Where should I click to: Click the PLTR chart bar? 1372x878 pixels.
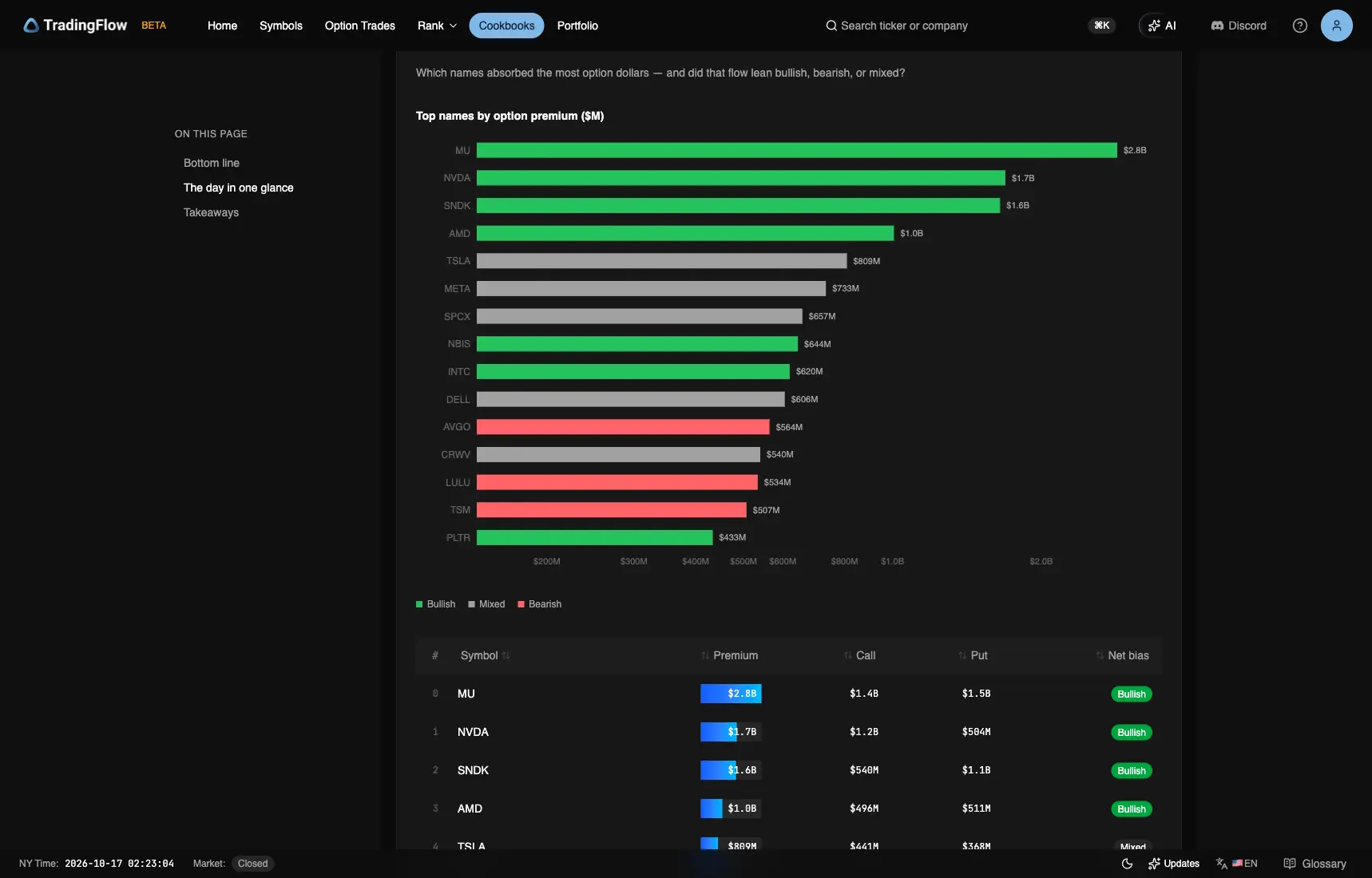(595, 537)
